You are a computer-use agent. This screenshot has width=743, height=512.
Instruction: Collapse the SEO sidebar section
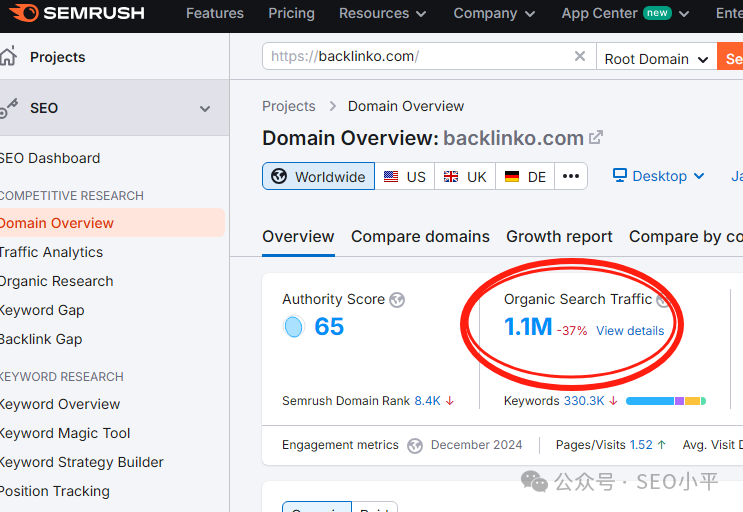pyautogui.click(x=205, y=108)
